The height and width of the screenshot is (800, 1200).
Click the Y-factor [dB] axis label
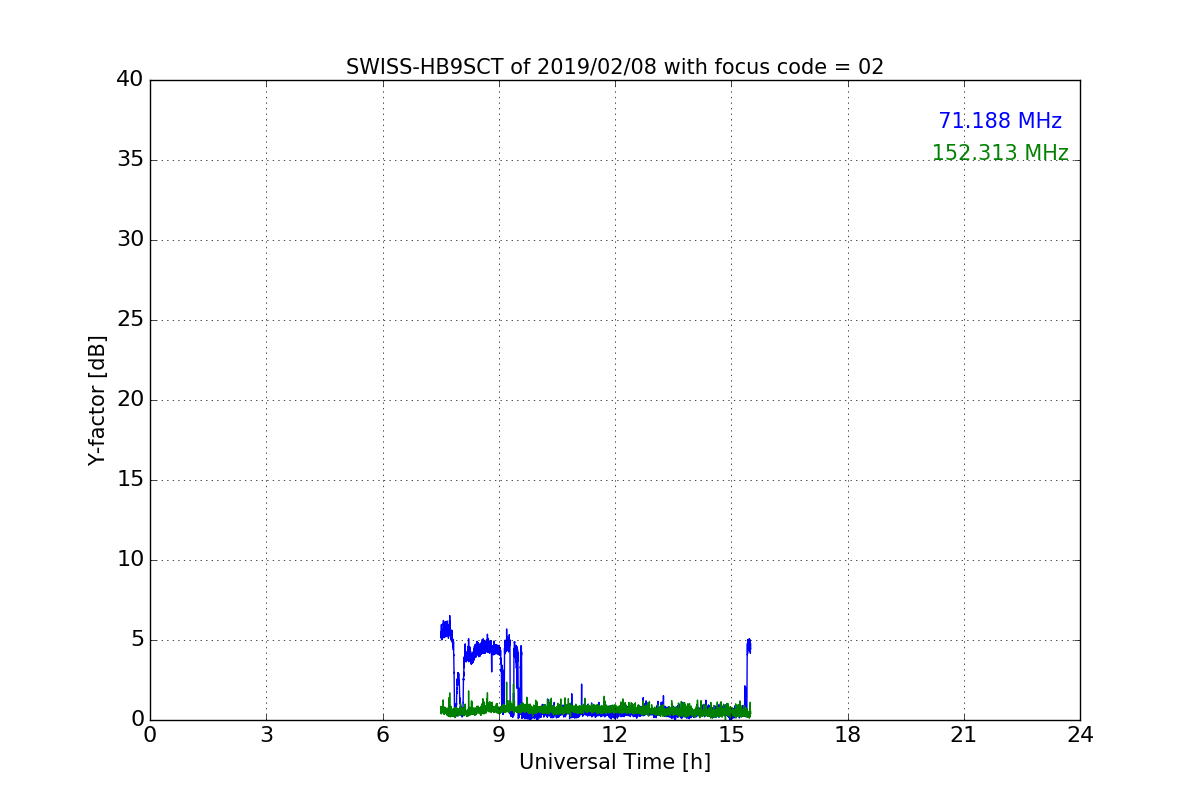pos(97,400)
